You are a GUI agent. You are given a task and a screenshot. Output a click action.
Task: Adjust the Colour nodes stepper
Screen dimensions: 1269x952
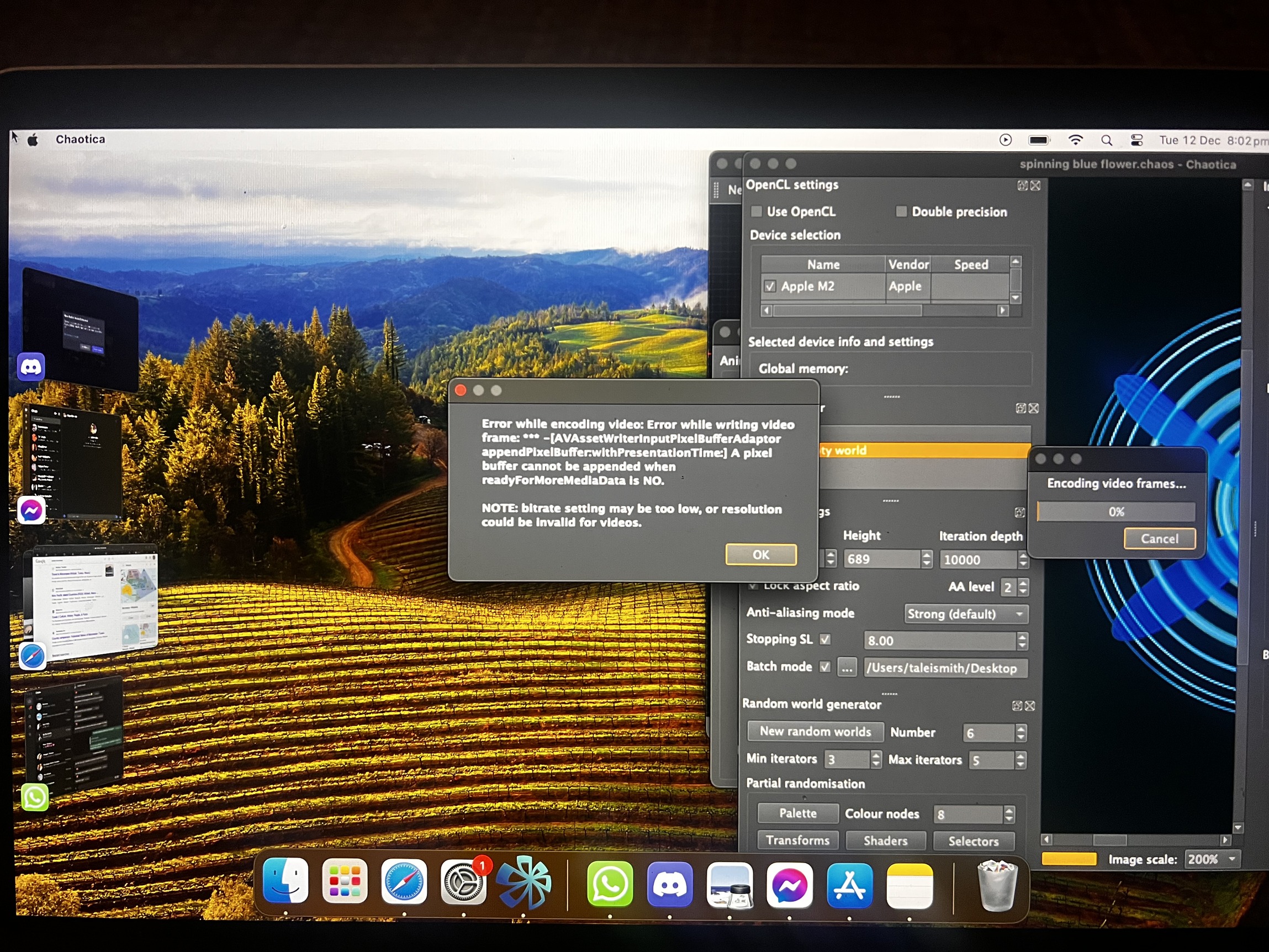[1009, 815]
